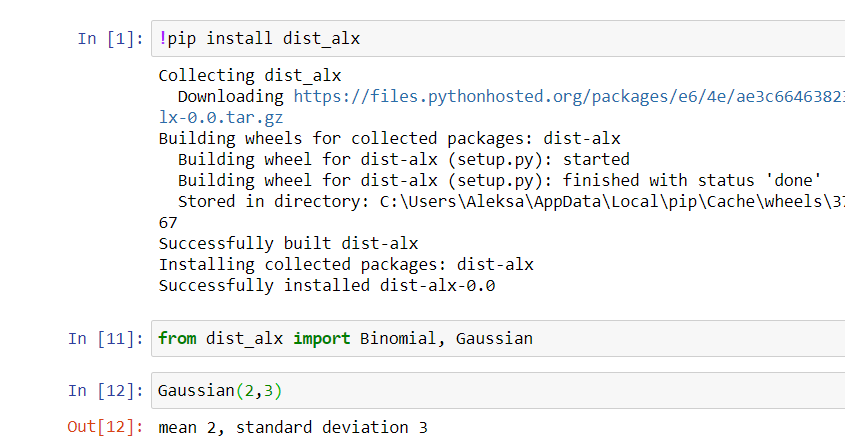845x446 pixels.
Task: Click the 'Collecting dist_alx' output line
Action: pyautogui.click(x=250, y=75)
